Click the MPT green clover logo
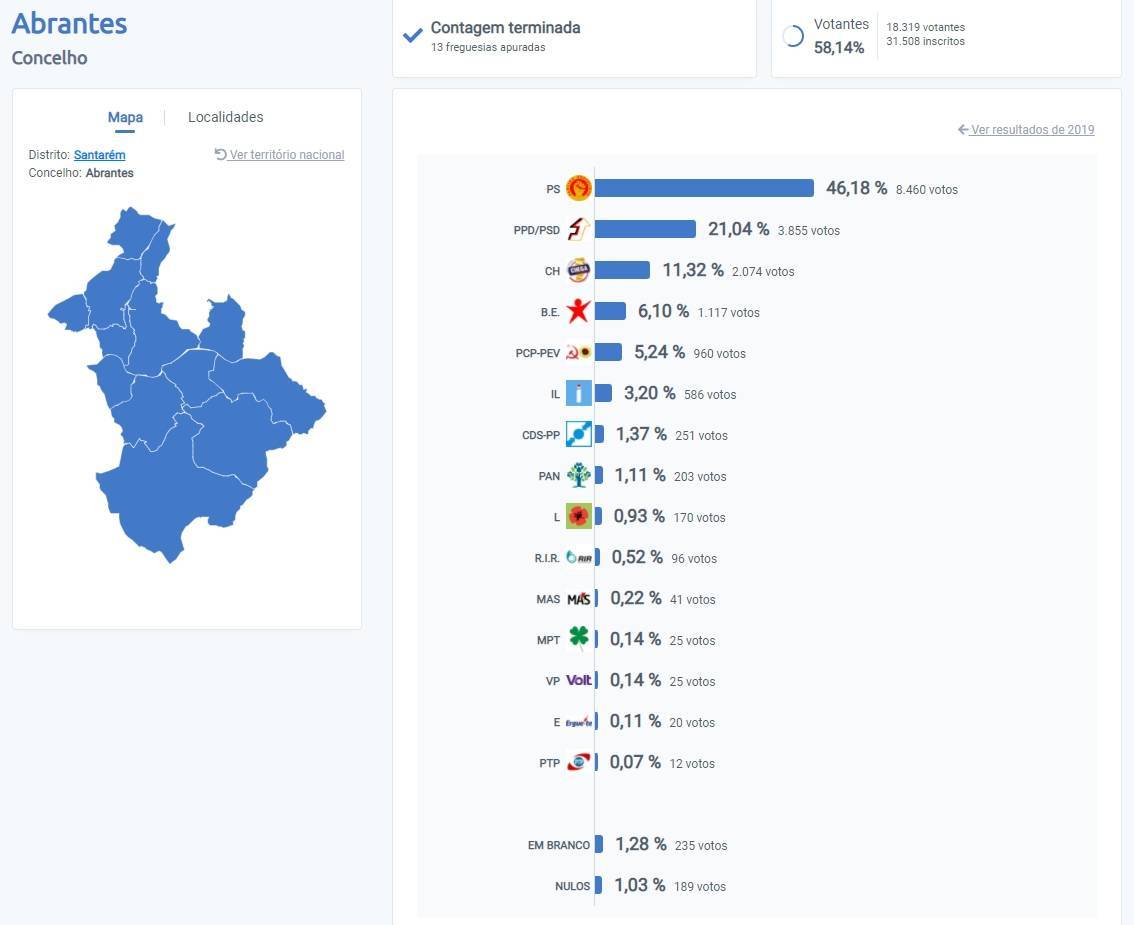Image resolution: width=1134 pixels, height=925 pixels. tap(578, 639)
